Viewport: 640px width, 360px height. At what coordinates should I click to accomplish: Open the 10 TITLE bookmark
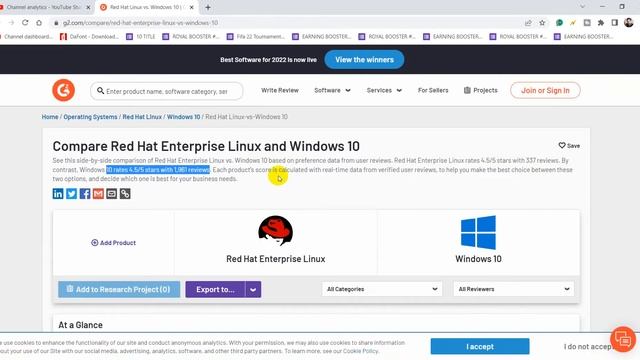(x=141, y=37)
